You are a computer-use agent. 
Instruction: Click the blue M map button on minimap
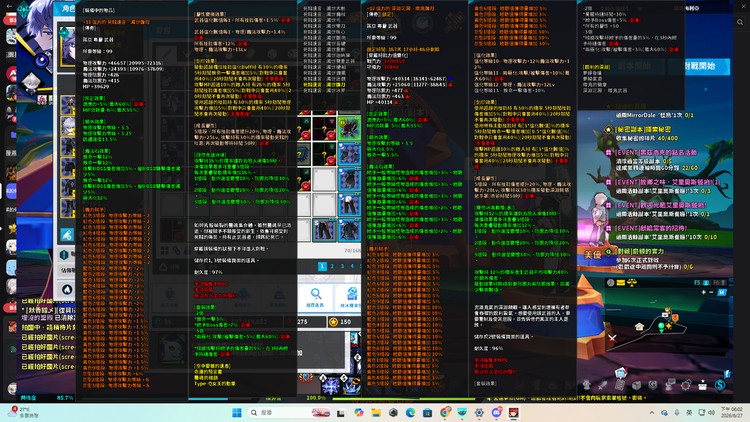(722, 292)
